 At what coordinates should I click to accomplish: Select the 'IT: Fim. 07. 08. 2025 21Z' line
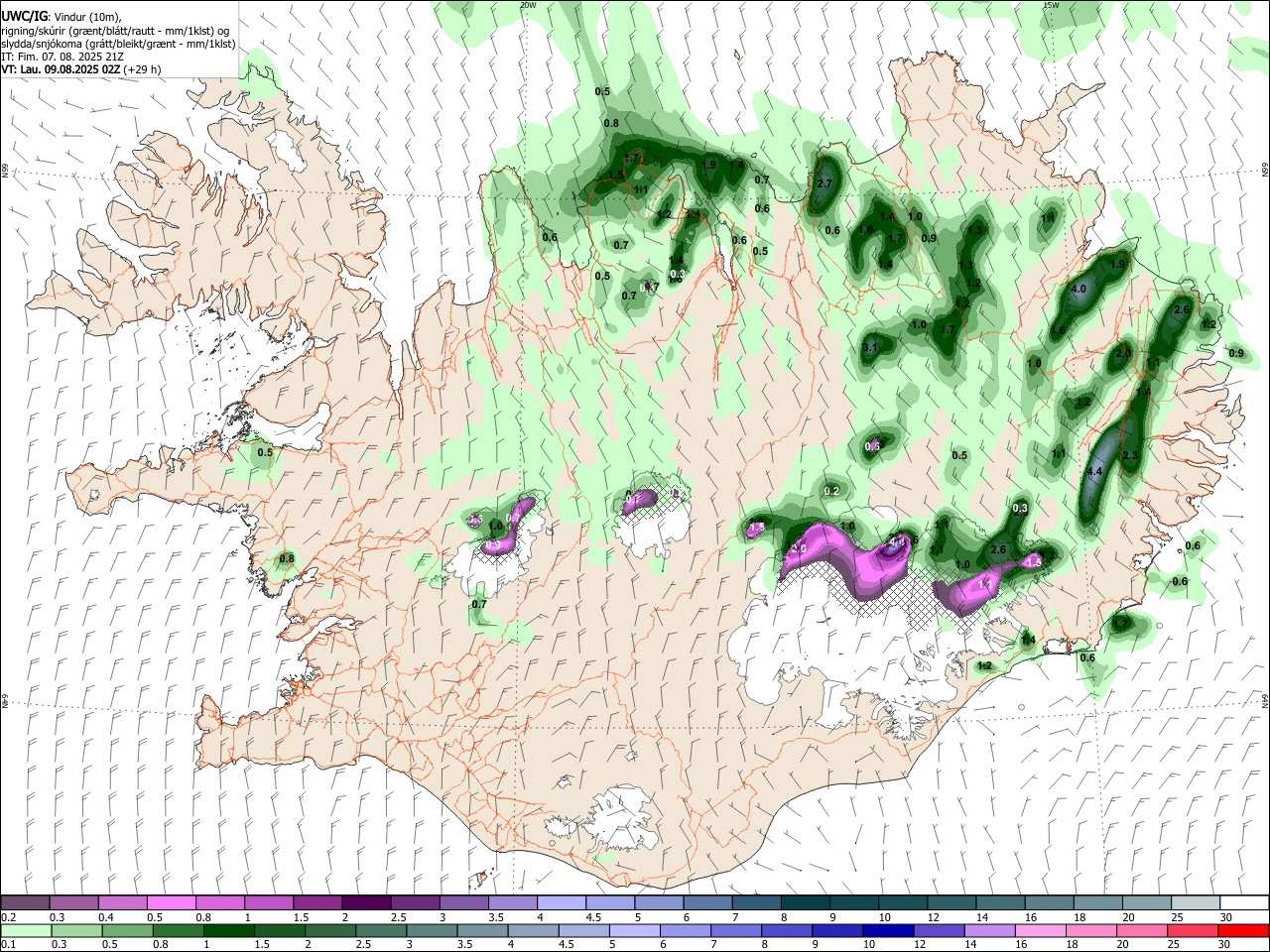tap(63, 57)
